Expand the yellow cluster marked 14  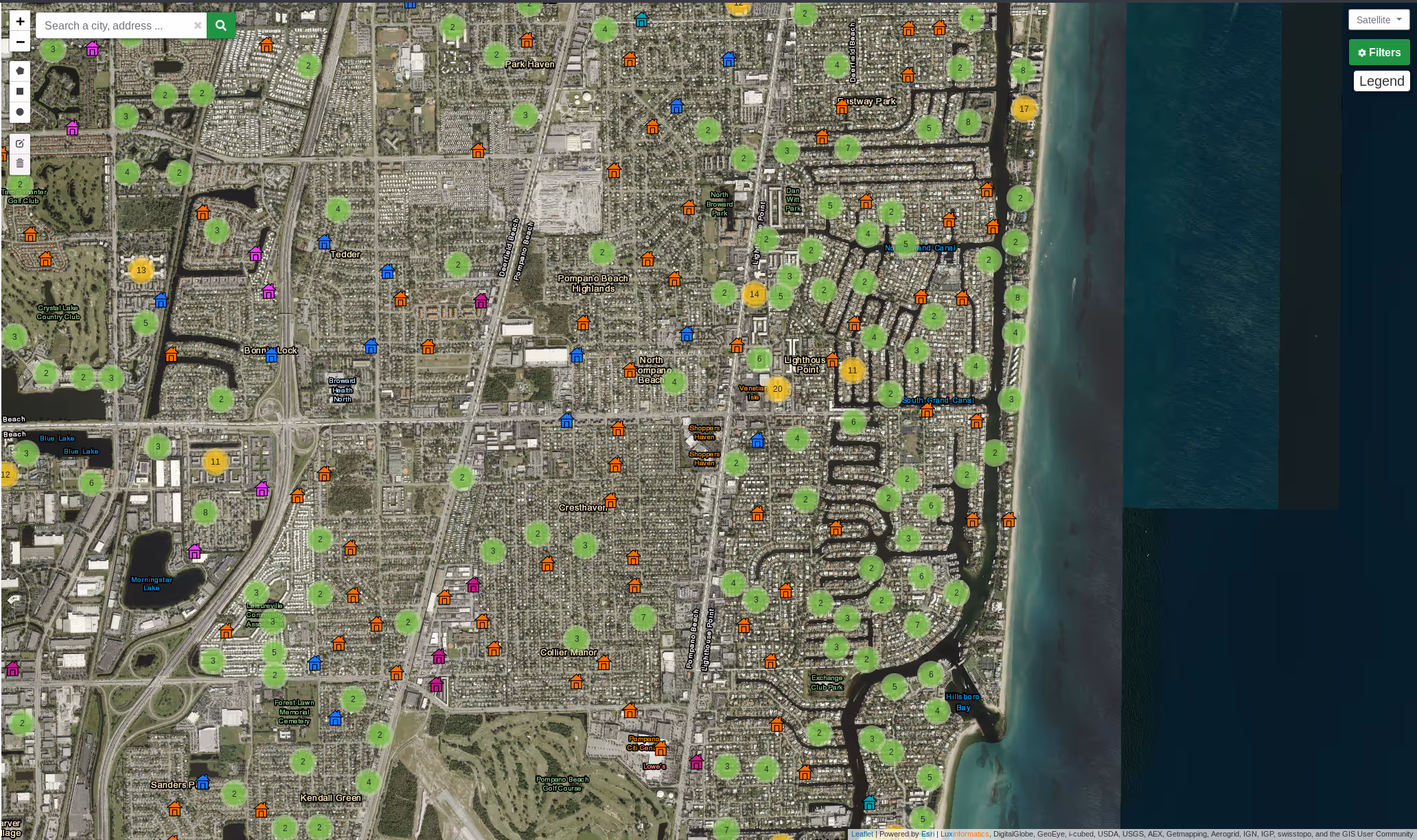754,294
